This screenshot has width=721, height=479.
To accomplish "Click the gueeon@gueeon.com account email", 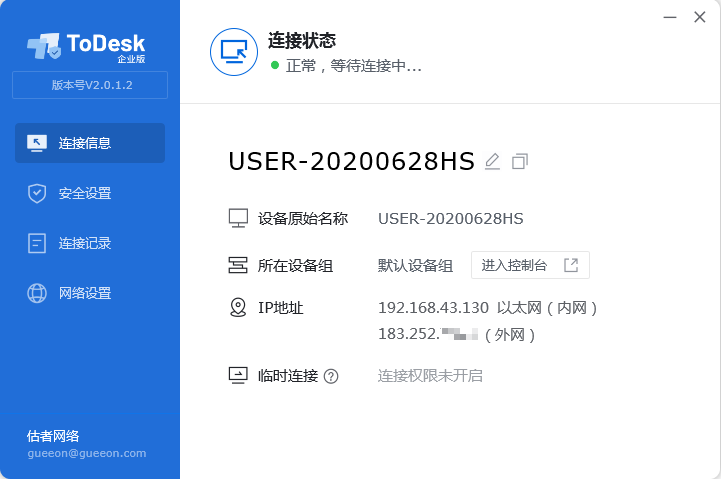I will point(87,453).
